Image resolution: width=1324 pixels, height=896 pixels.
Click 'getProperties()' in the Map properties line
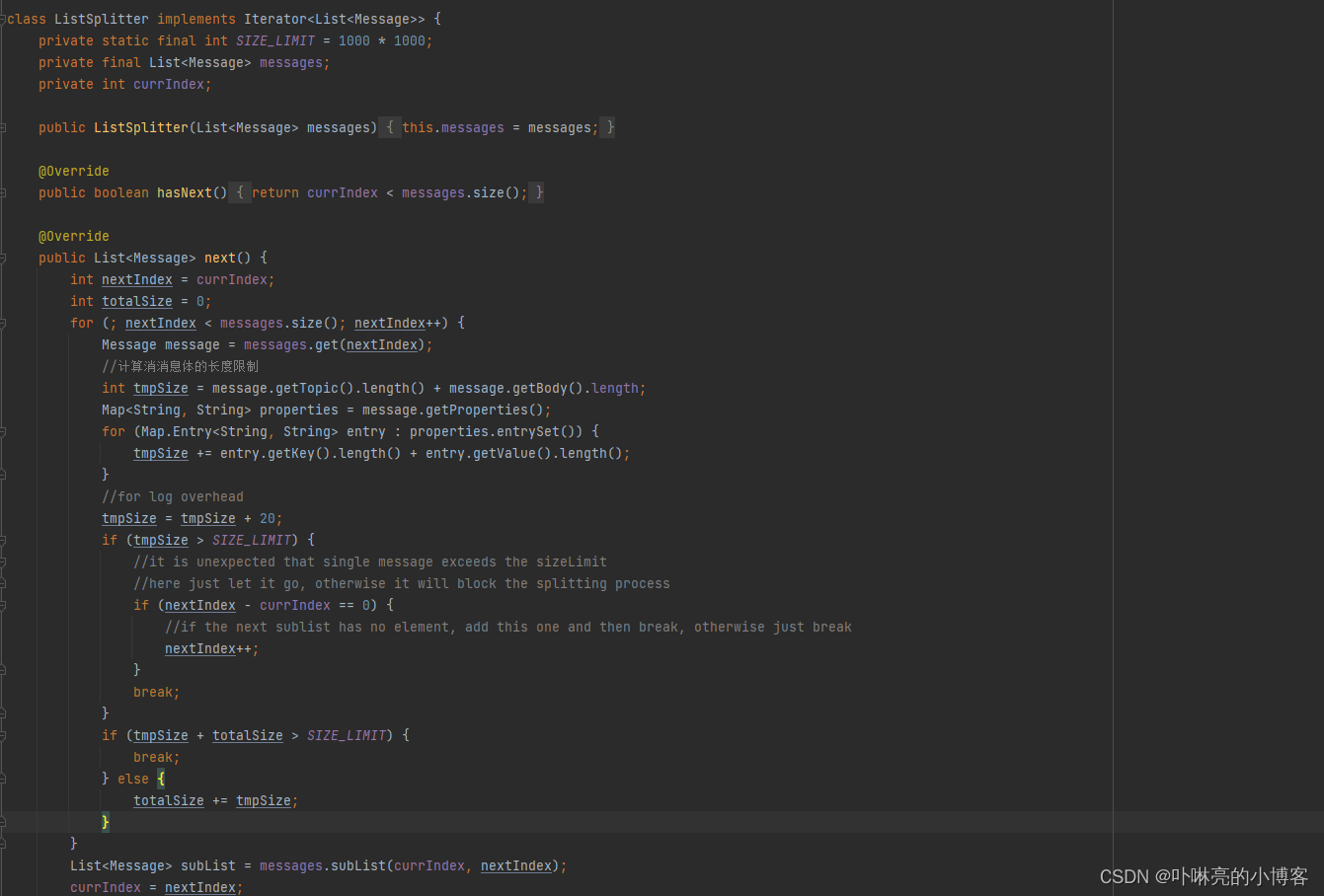tap(485, 410)
